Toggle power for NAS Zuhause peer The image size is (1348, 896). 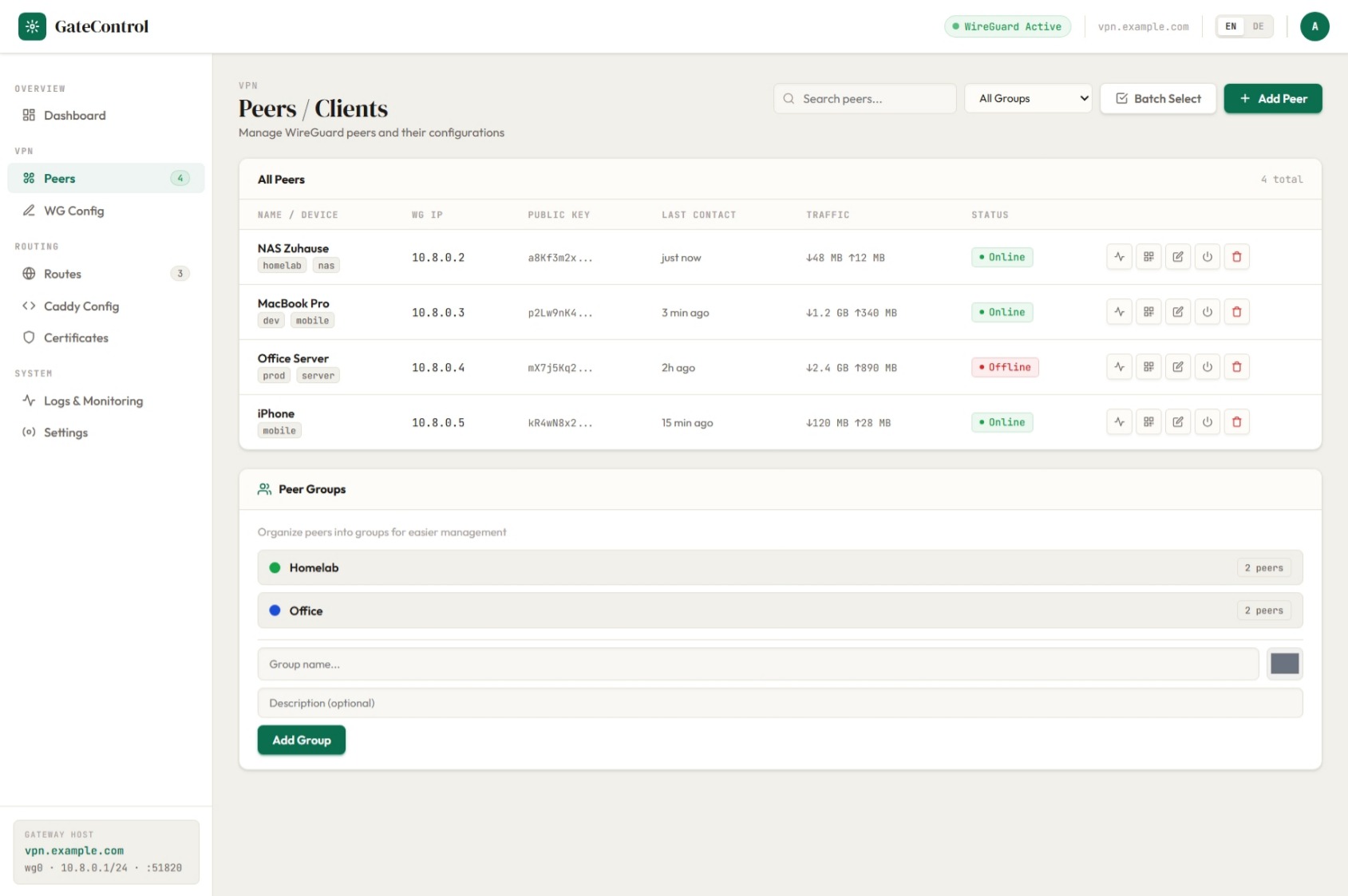point(1207,257)
